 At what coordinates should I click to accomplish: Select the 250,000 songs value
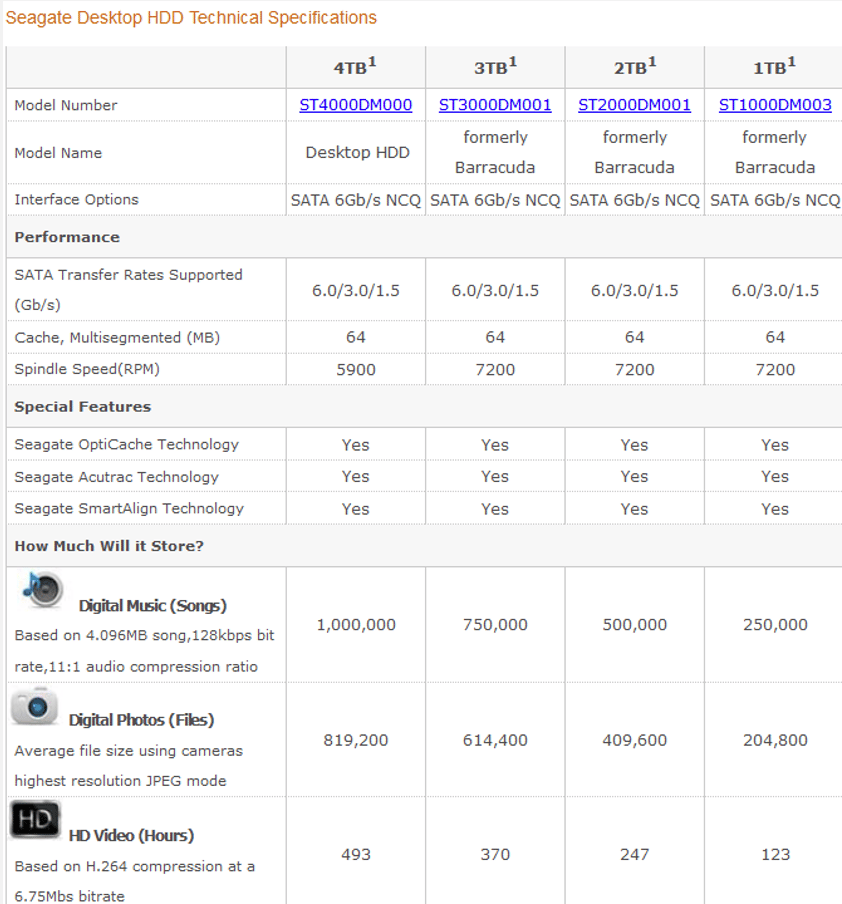[x=775, y=625]
